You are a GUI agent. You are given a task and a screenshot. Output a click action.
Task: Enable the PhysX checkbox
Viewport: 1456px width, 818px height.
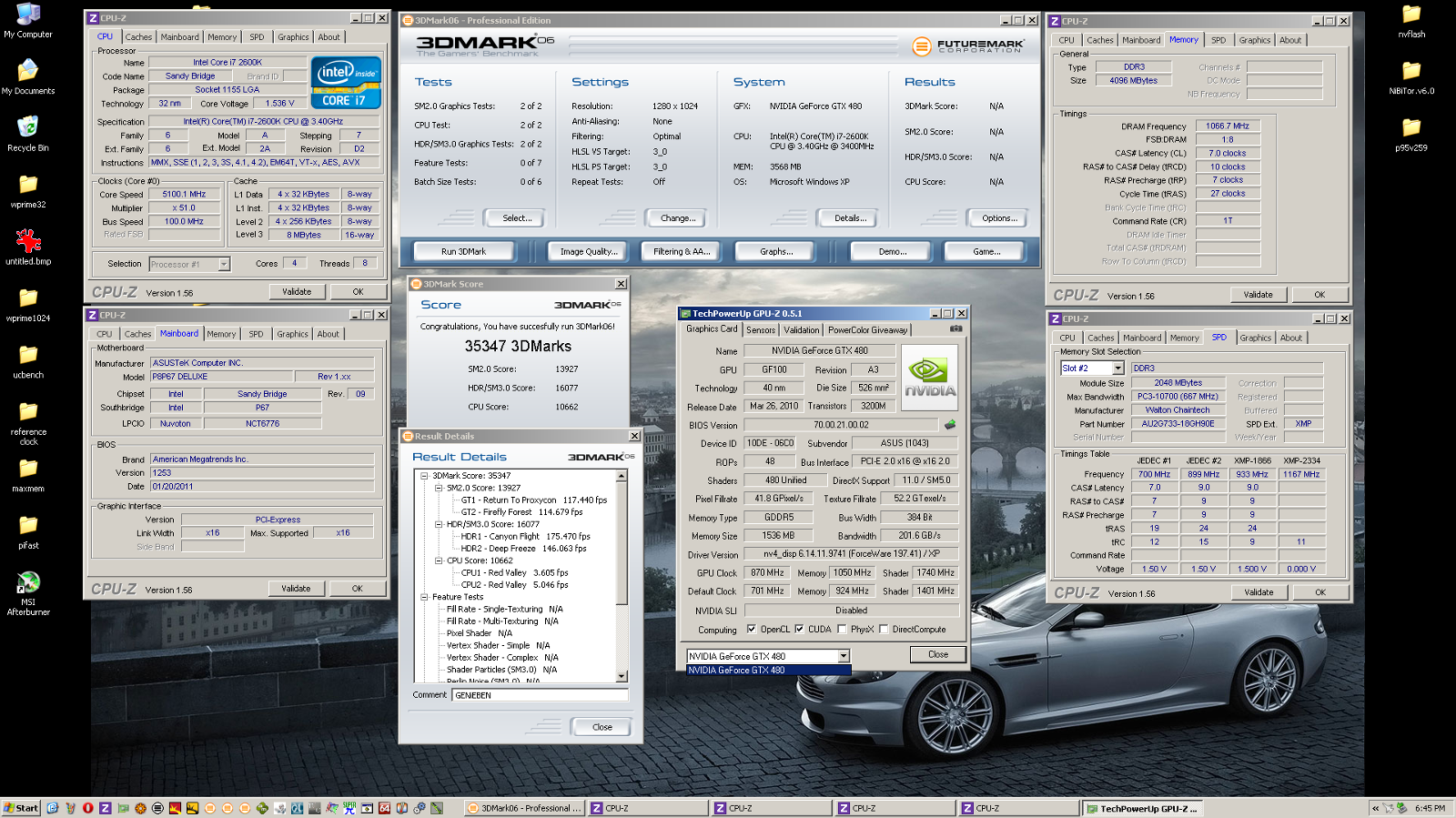(x=842, y=629)
